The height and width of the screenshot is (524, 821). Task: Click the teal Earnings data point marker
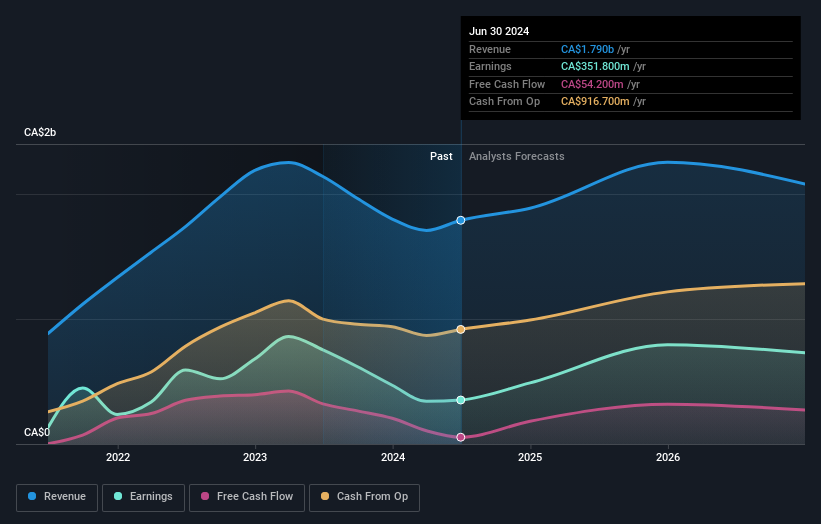click(x=461, y=400)
